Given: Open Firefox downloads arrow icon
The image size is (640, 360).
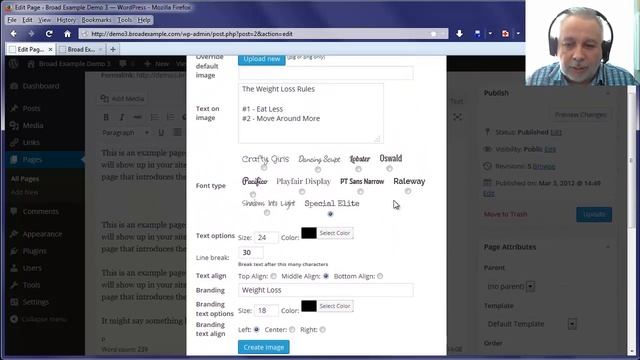Looking at the screenshot, I should 459,34.
